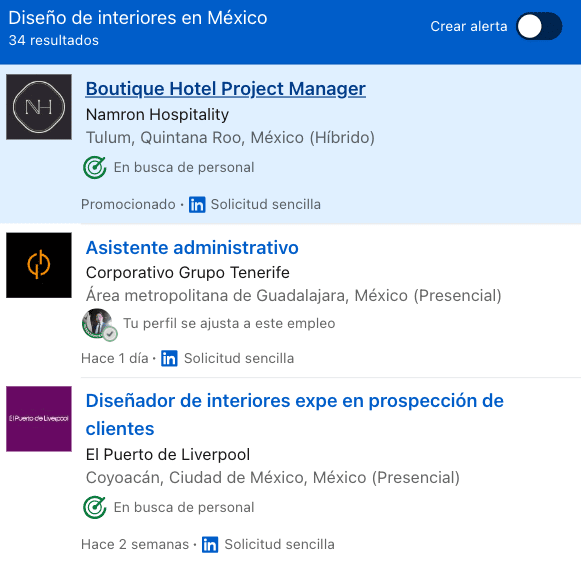The height and width of the screenshot is (561, 581).
Task: Click the Corporativo Grupo Tenerife company name
Action: [x=187, y=272]
